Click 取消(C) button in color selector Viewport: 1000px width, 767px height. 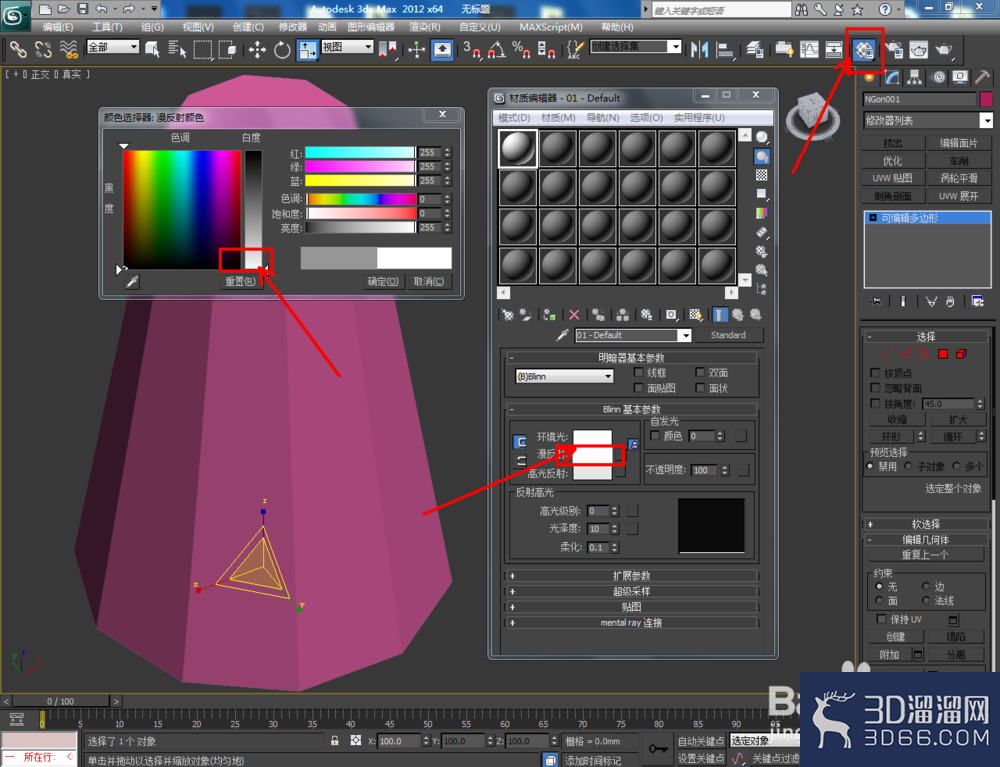pyautogui.click(x=429, y=281)
